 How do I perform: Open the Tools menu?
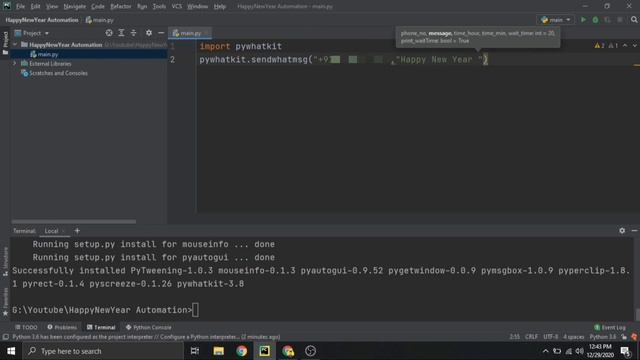(x=159, y=7)
